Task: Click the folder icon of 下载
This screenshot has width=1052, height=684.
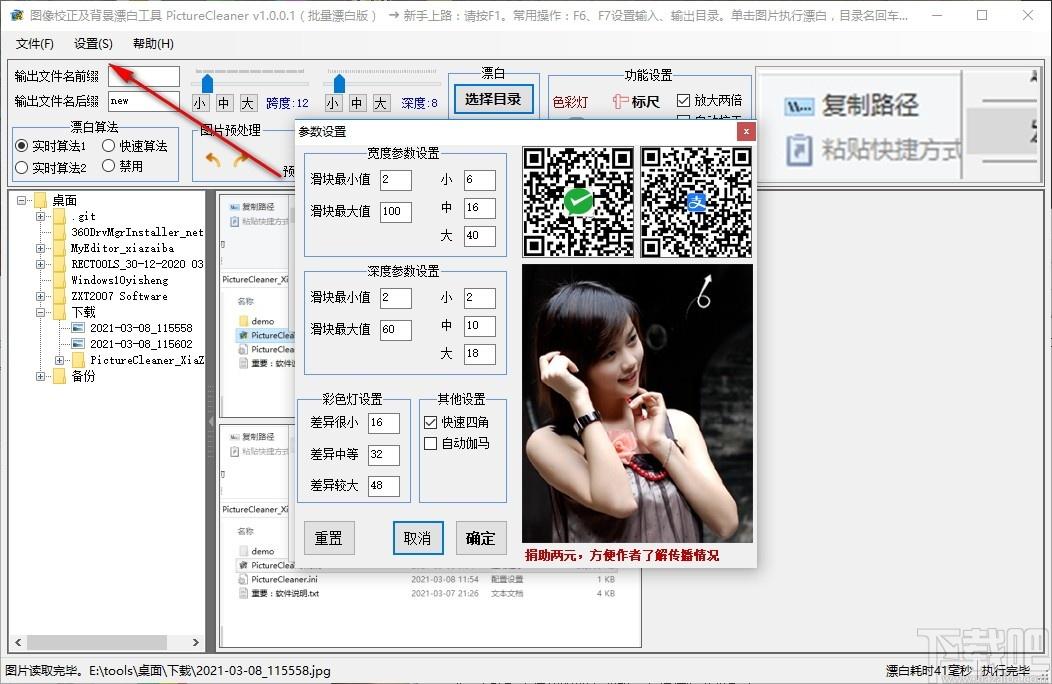Action: coord(59,312)
